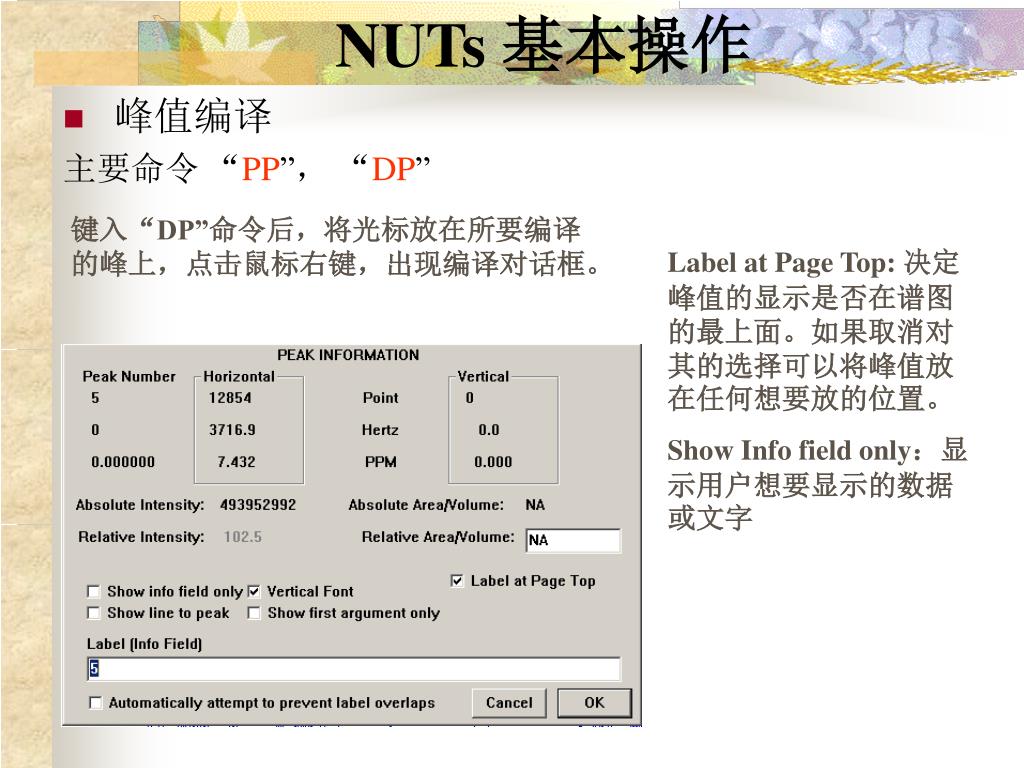Click the Relative Area/Volume NA field
Image resolution: width=1024 pixels, height=768 pixels.
[x=573, y=540]
